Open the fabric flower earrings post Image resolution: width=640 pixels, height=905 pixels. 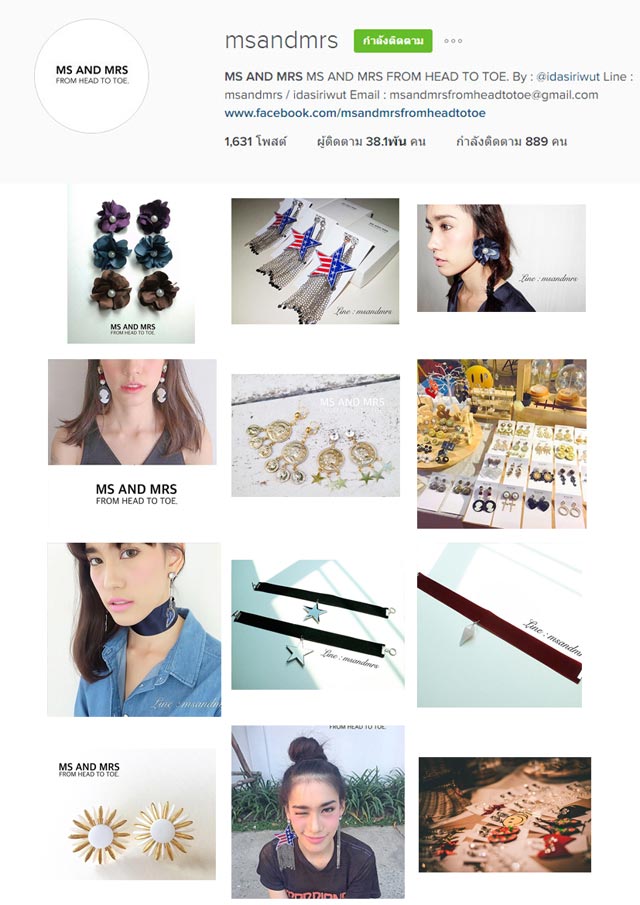[131, 264]
